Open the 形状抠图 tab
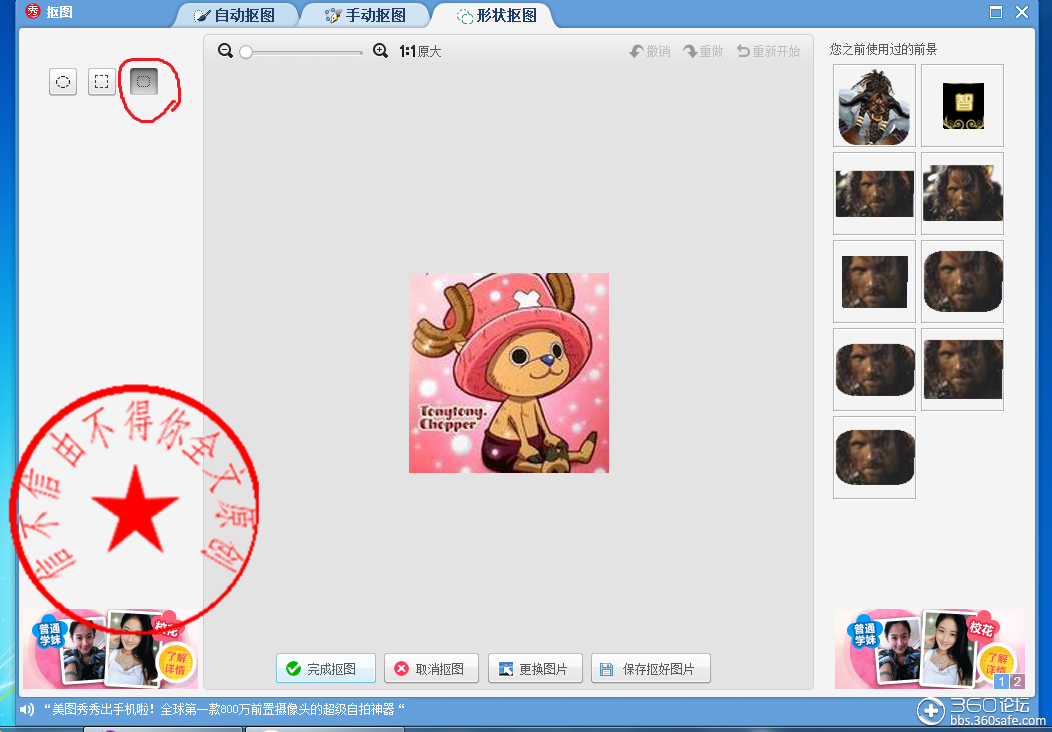The height and width of the screenshot is (732, 1052). (497, 16)
